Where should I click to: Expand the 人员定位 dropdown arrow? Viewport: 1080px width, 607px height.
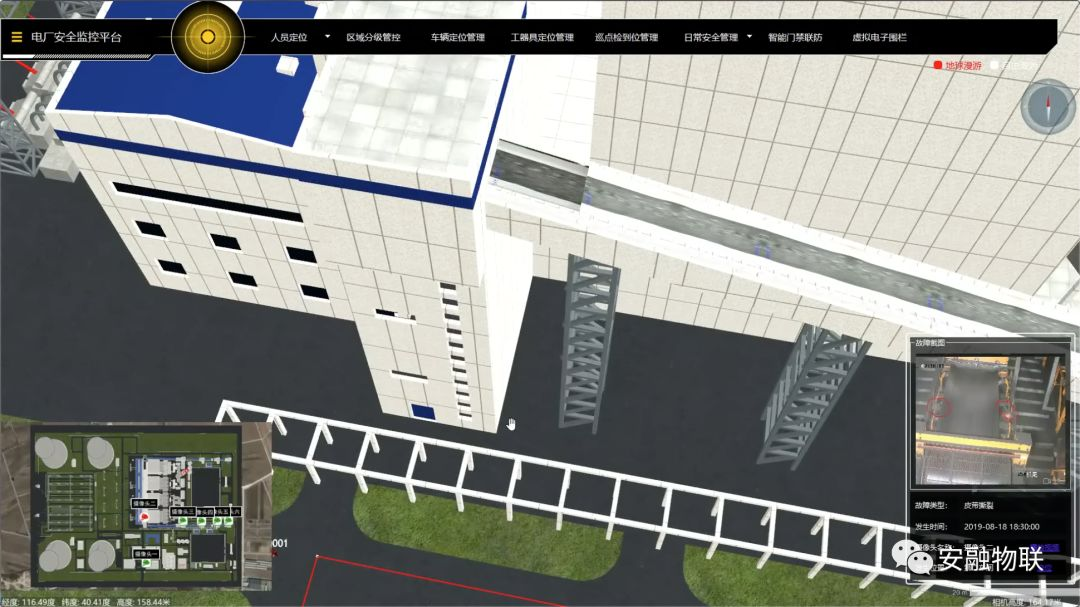coord(326,37)
